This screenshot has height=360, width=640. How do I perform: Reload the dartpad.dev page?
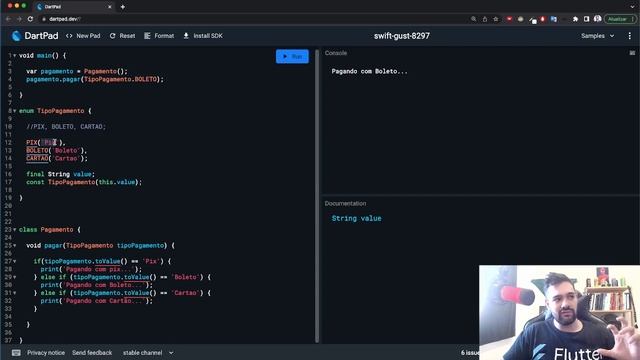[x=30, y=19]
